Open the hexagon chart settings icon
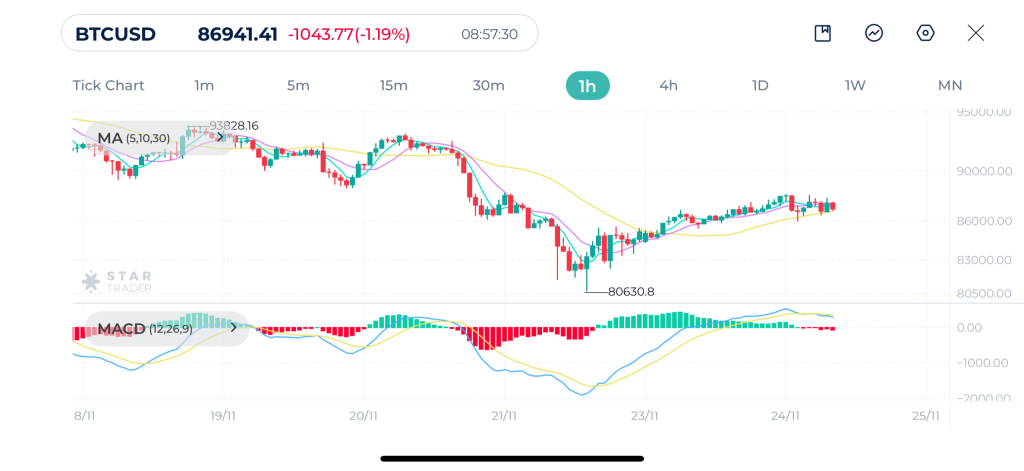The height and width of the screenshot is (471, 1024). (926, 33)
